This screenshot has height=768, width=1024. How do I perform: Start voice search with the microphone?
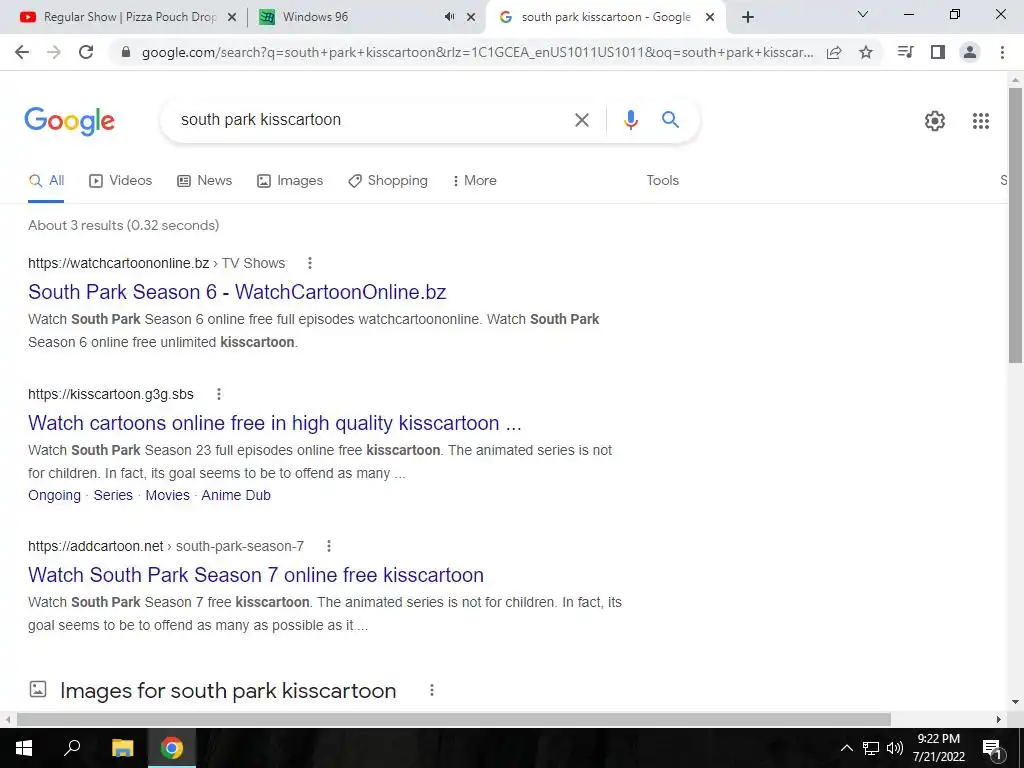(x=630, y=120)
